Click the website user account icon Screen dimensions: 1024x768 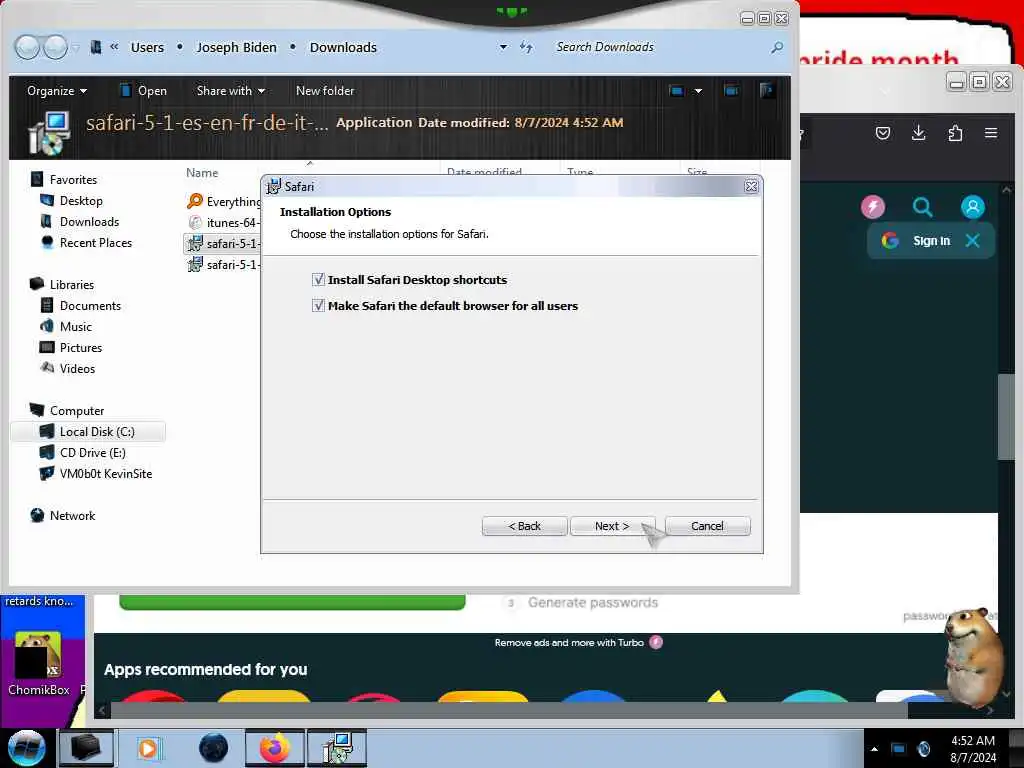[972, 207]
